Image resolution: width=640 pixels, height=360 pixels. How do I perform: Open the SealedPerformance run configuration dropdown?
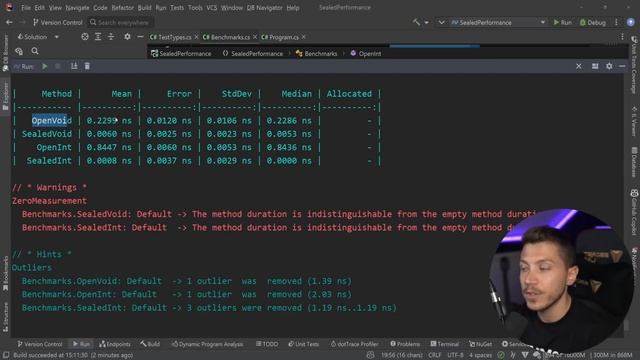498,22
